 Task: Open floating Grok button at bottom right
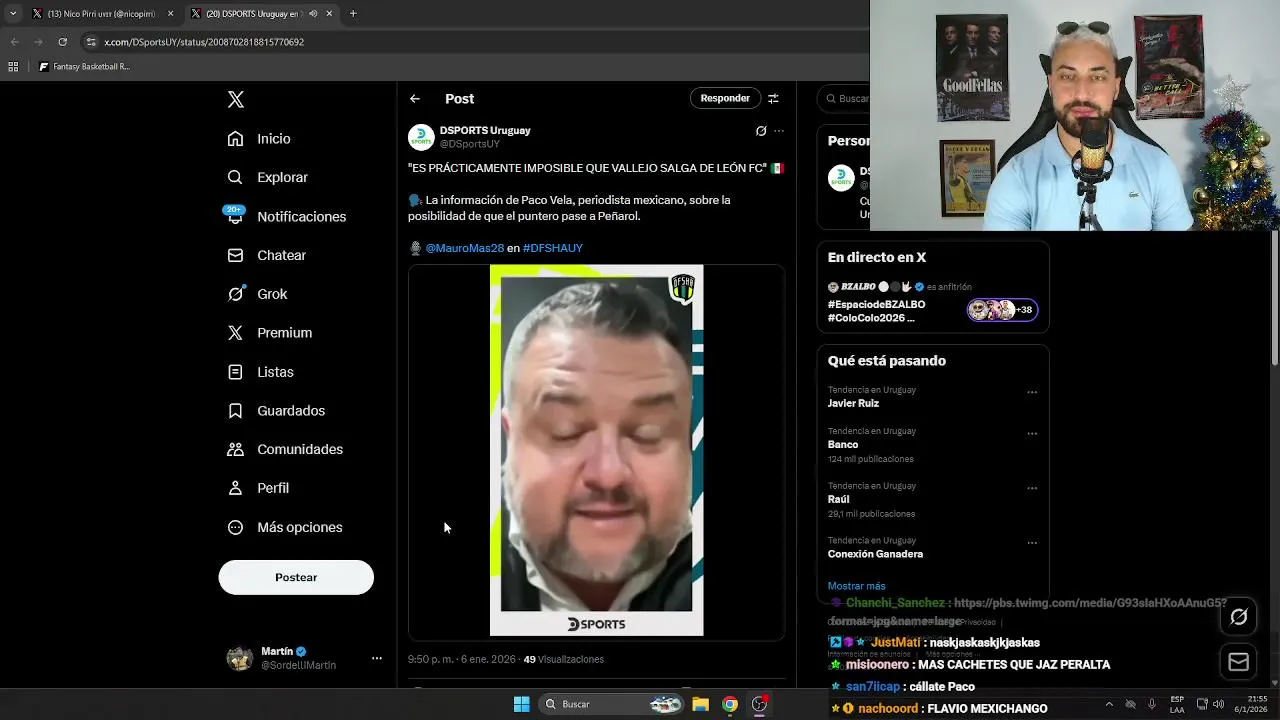pyautogui.click(x=1239, y=617)
